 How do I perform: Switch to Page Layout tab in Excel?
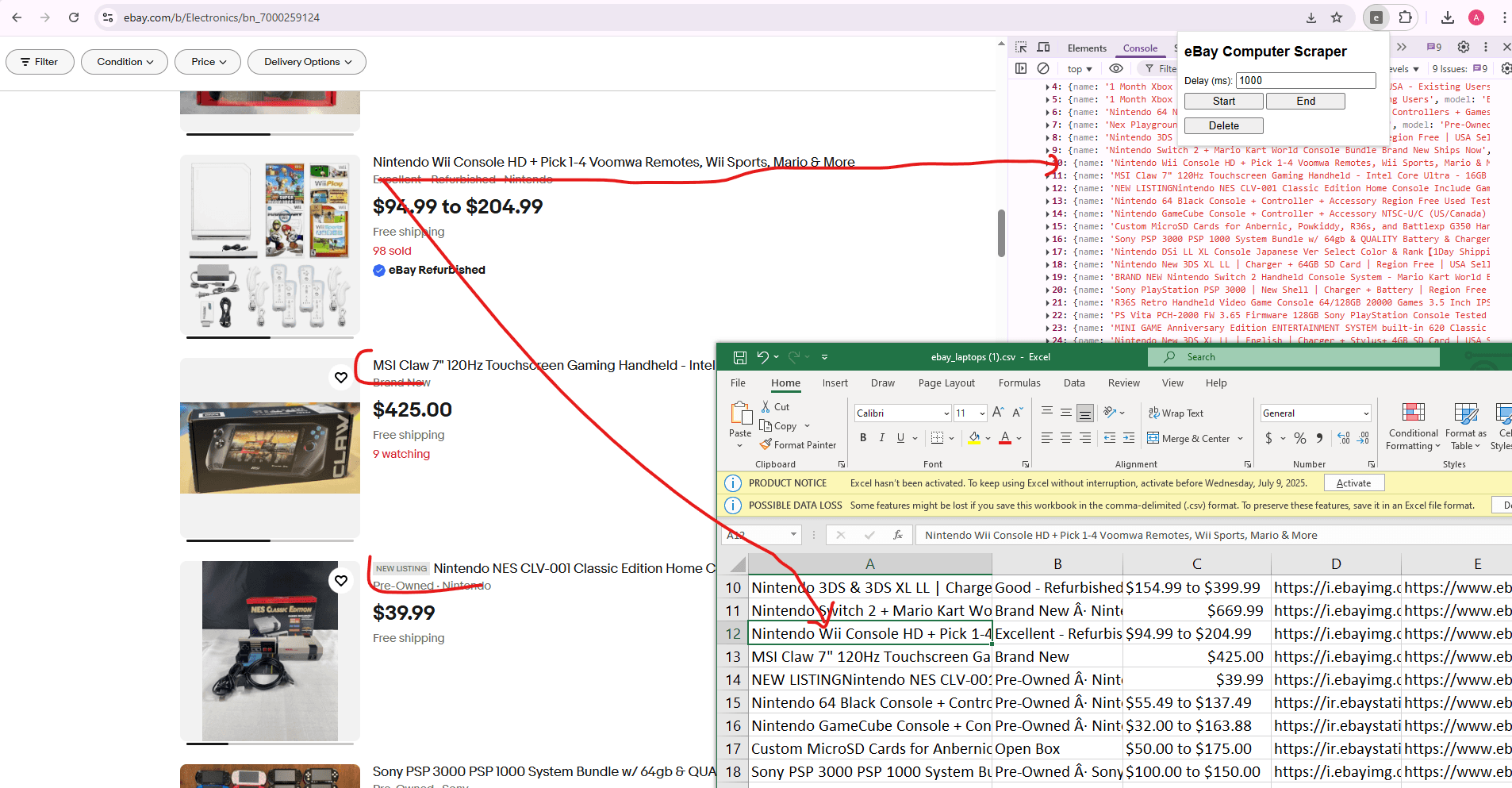pos(946,383)
